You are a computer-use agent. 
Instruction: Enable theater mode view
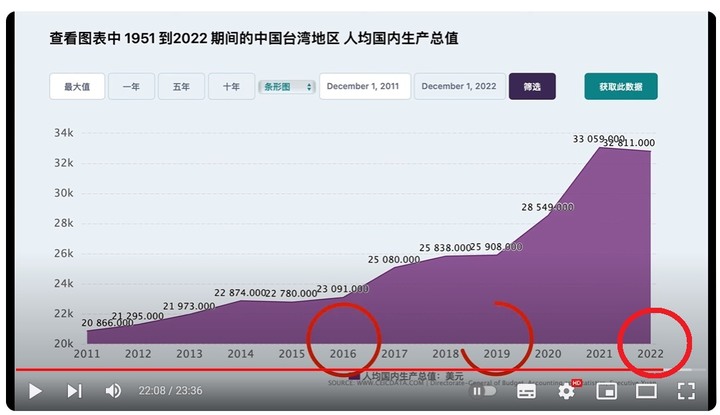(x=646, y=391)
